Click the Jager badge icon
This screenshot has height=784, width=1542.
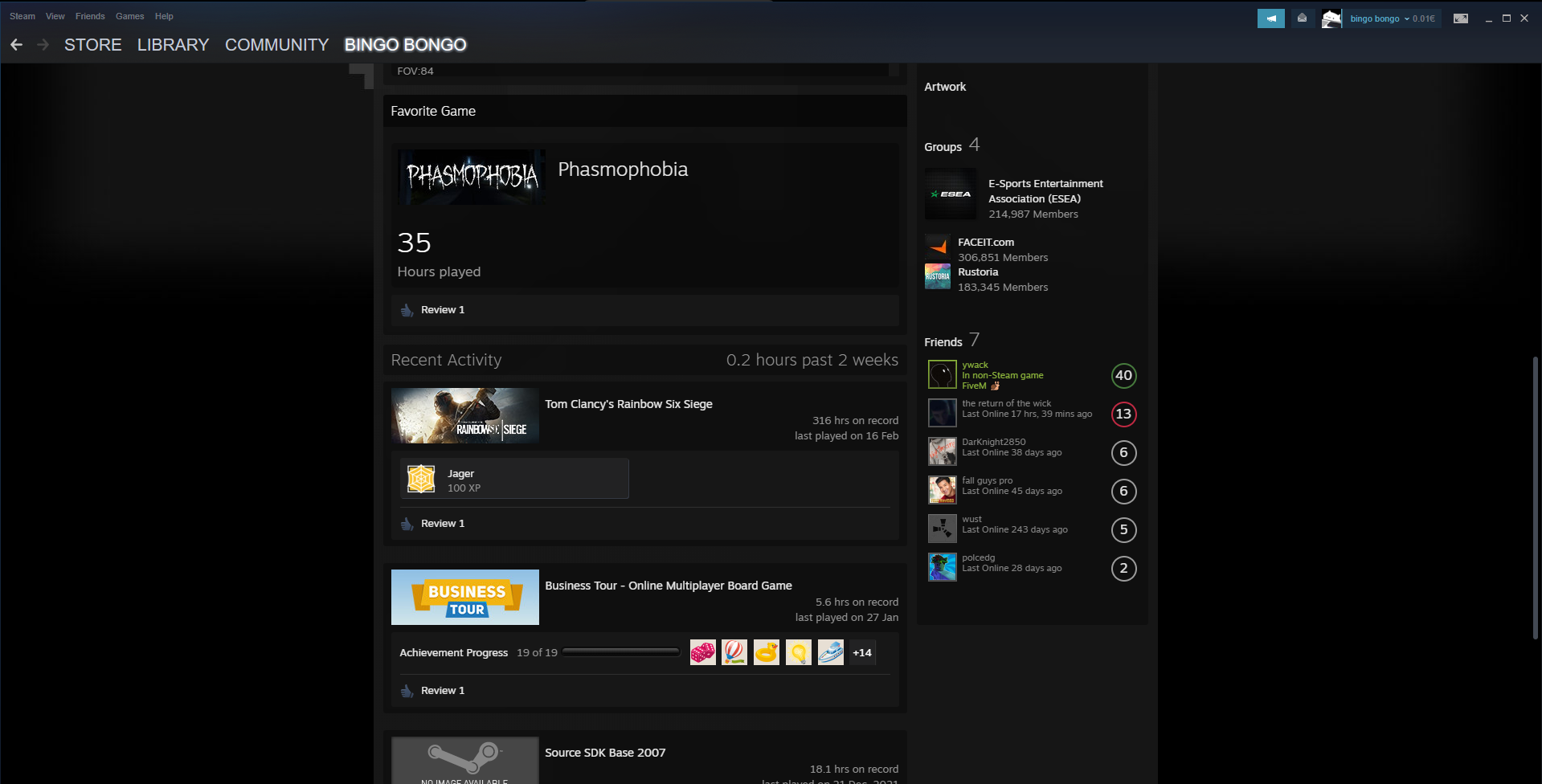(421, 479)
